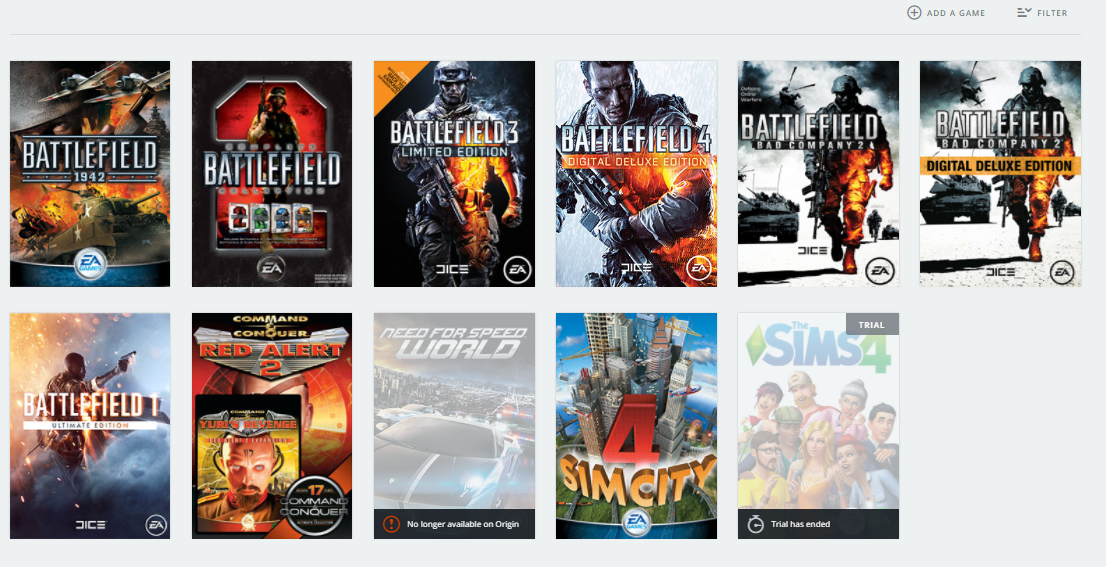Click the Limited Edition label on Battlefield 3
The height and width of the screenshot is (567, 1106).
click(x=454, y=152)
